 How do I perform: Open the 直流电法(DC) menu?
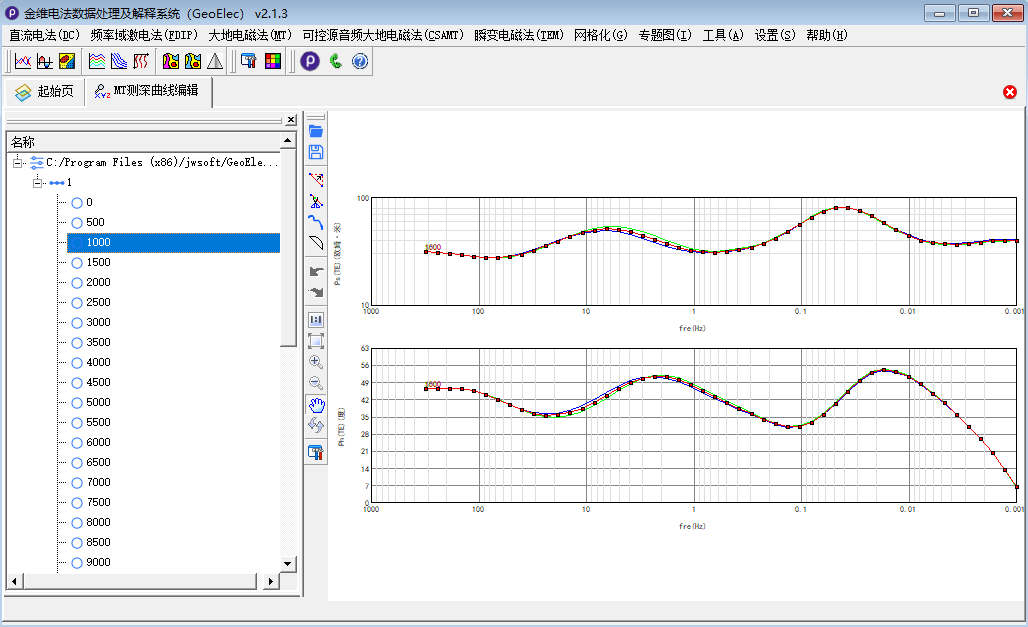point(44,35)
